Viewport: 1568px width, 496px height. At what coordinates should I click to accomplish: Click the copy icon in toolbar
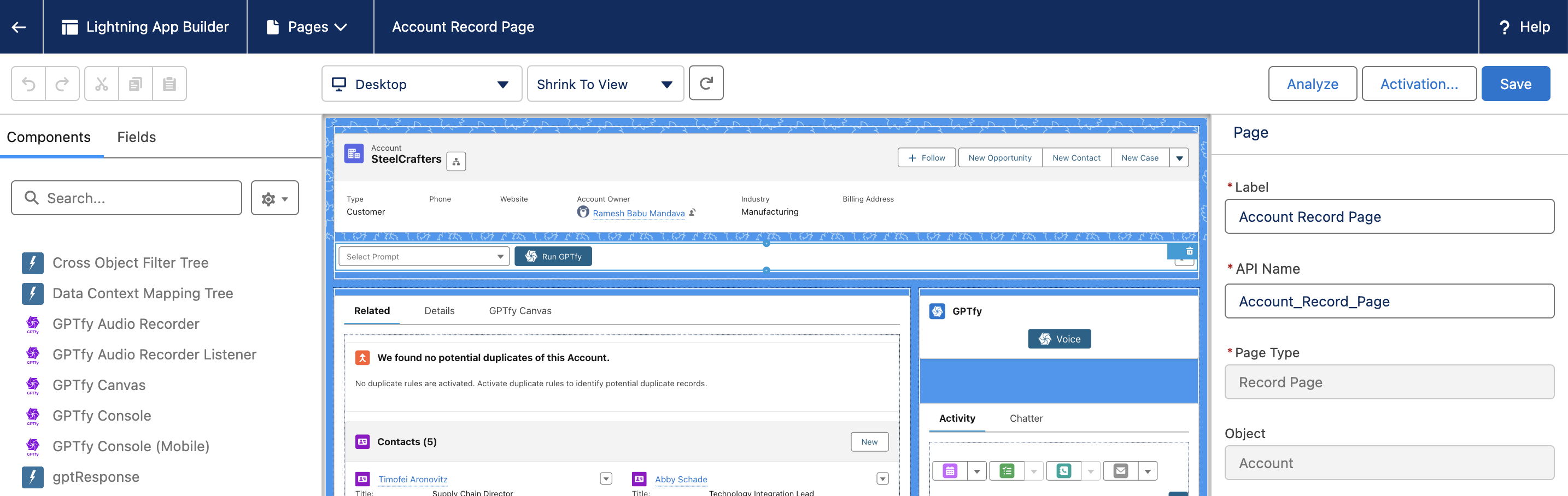coord(135,84)
